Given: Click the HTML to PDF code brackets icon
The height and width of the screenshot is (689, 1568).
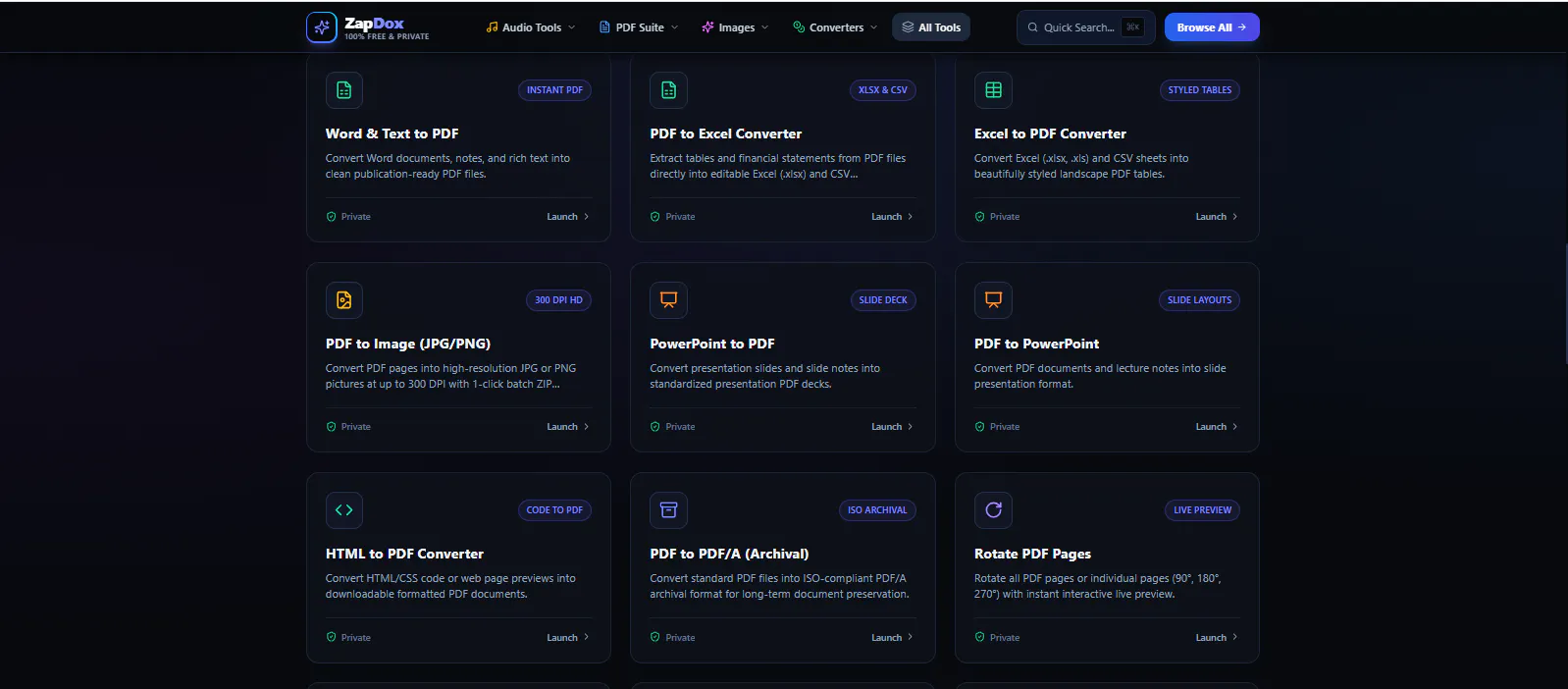Looking at the screenshot, I should pos(344,510).
